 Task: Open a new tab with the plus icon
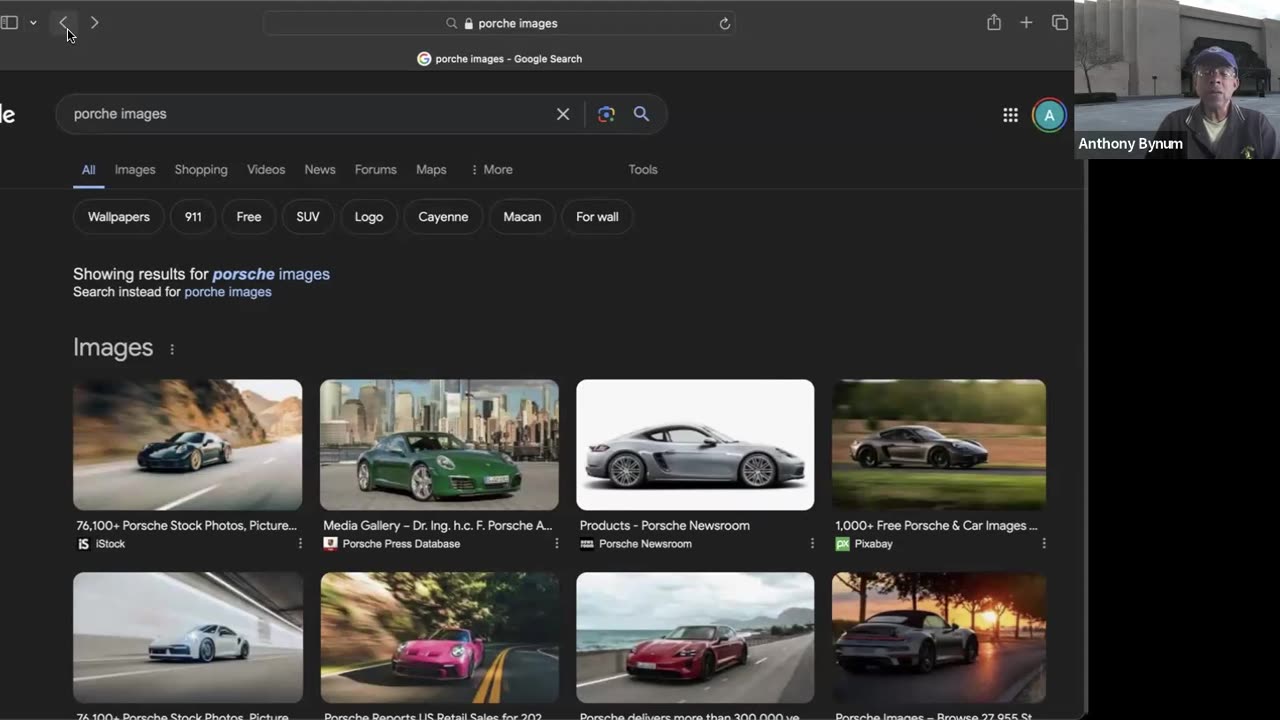click(1026, 23)
